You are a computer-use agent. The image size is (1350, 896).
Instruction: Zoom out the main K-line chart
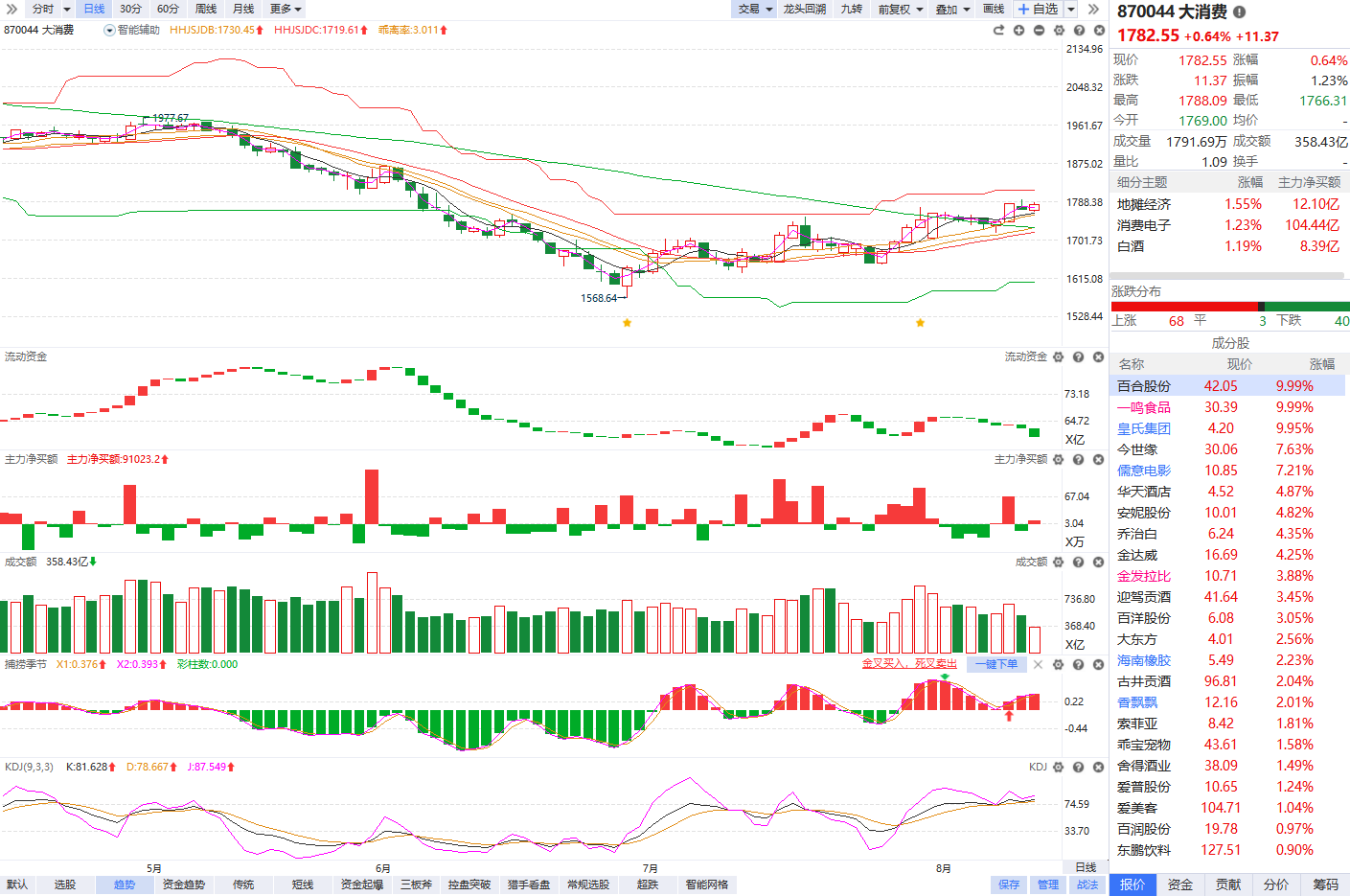click(1039, 30)
